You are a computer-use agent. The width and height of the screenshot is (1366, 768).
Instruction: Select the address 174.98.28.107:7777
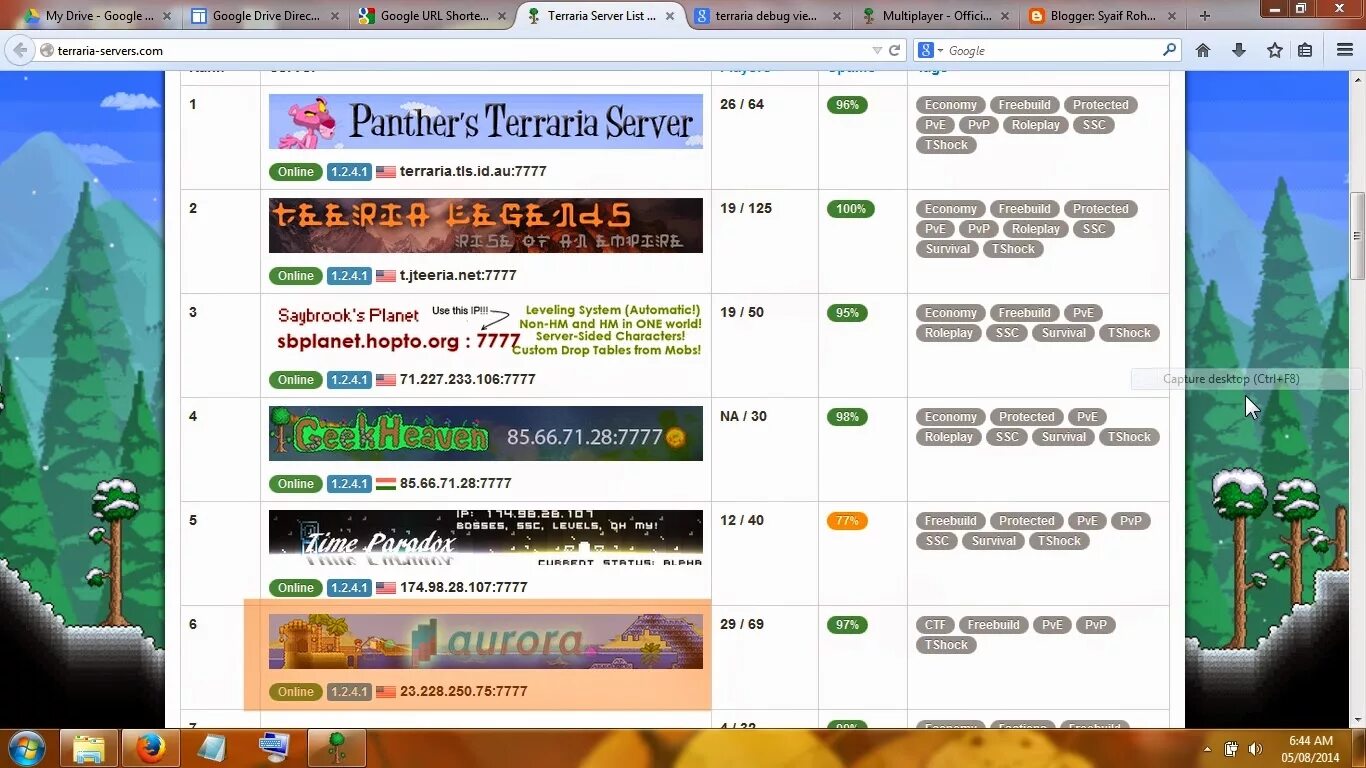click(463, 588)
